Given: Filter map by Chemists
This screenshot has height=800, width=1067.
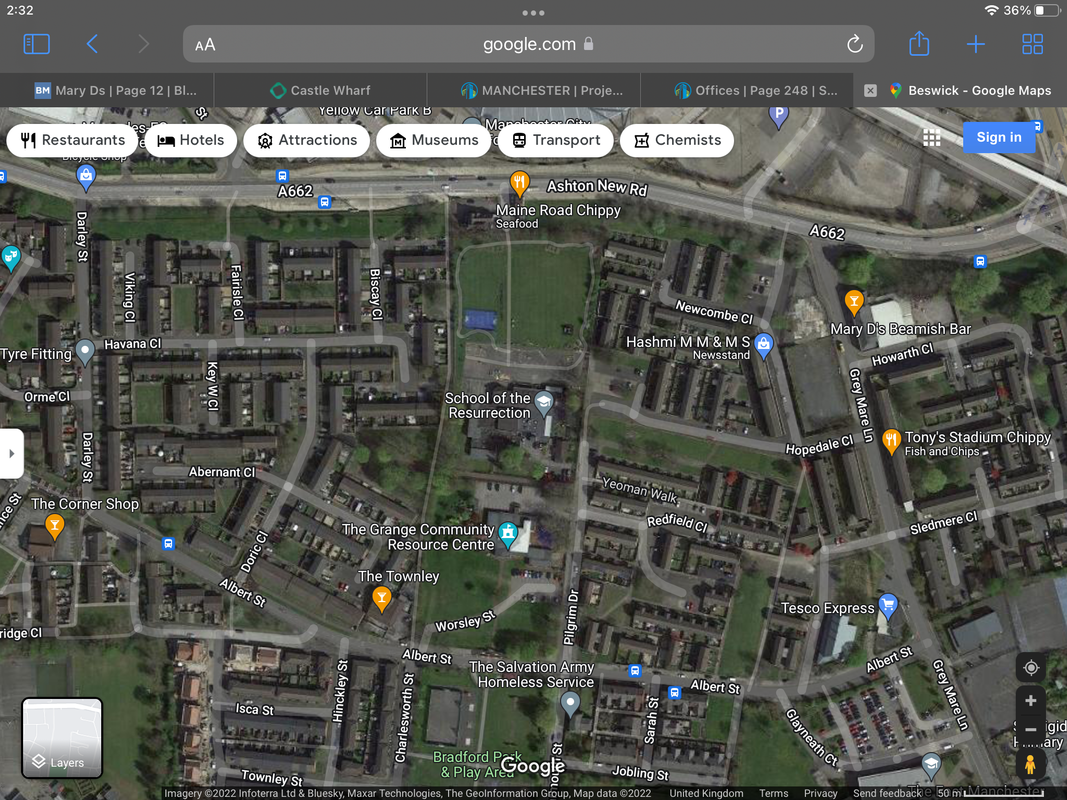Looking at the screenshot, I should [677, 140].
